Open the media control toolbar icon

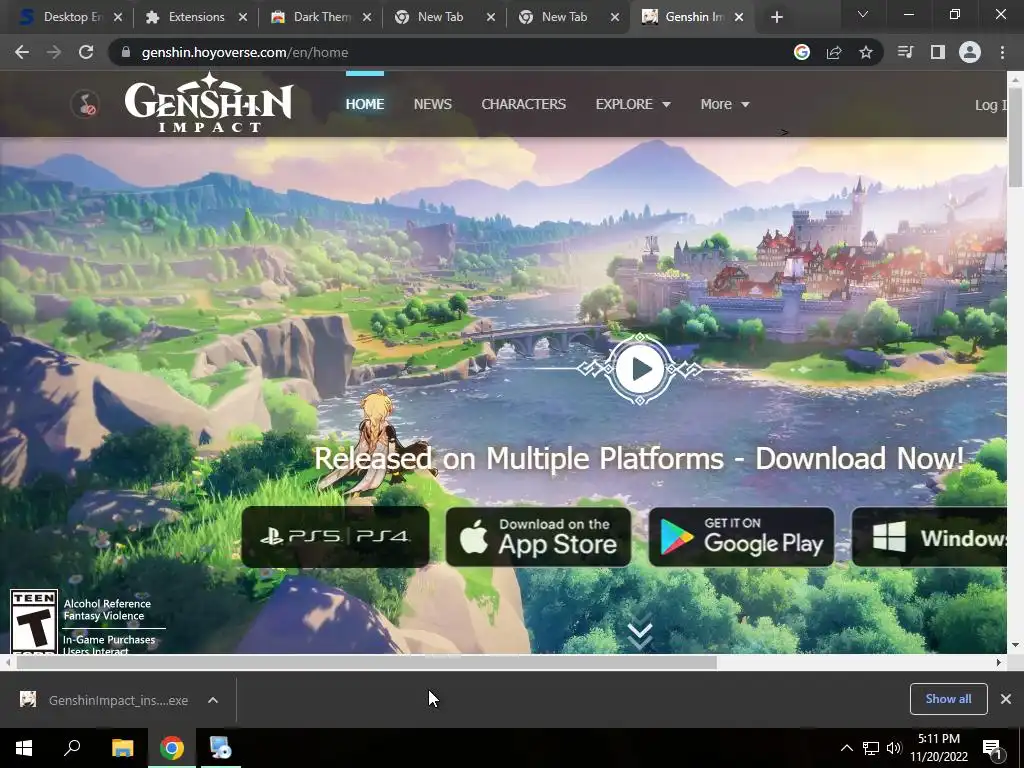tap(905, 52)
